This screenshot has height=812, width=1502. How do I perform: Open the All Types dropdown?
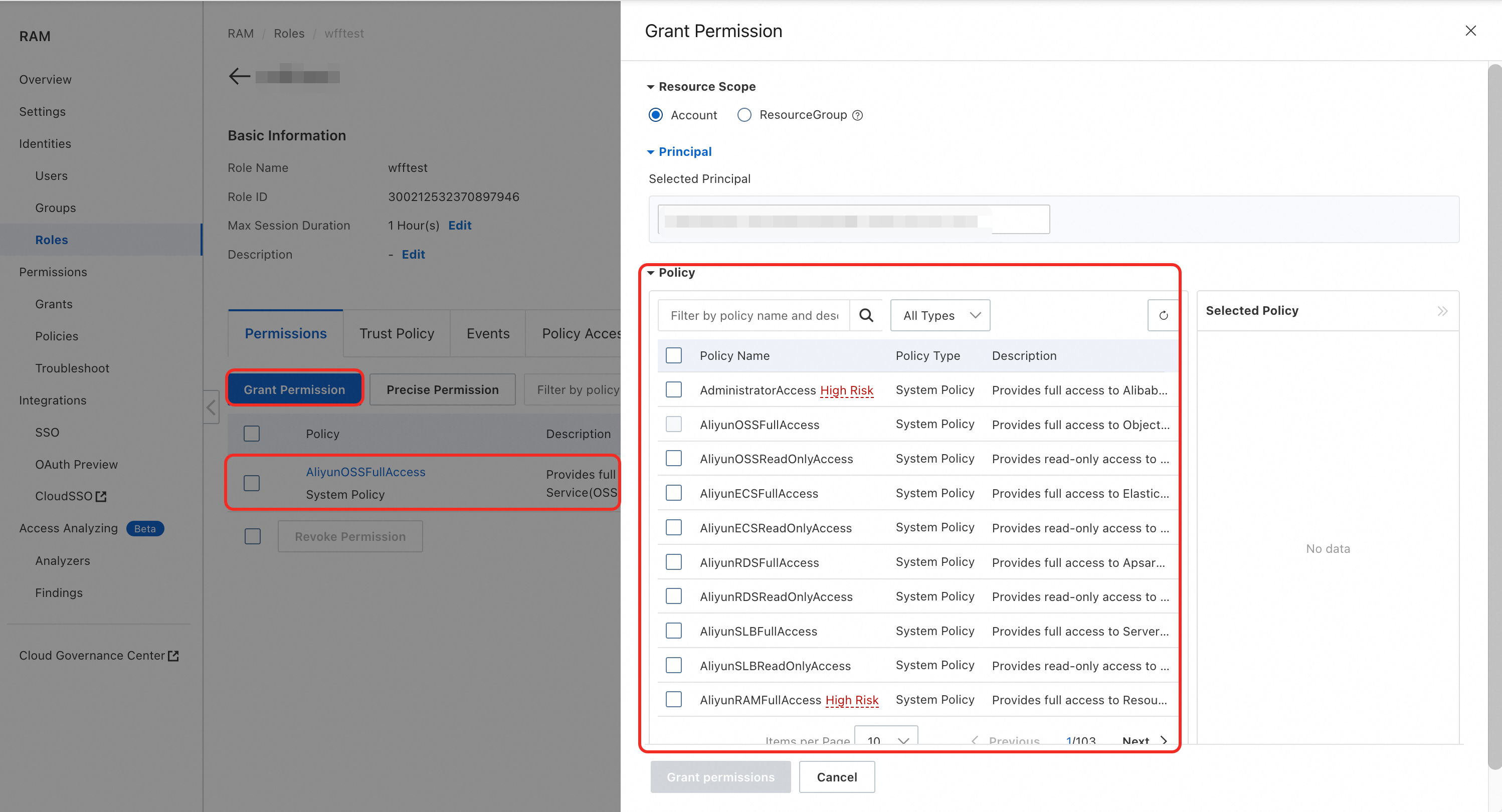[x=940, y=315]
